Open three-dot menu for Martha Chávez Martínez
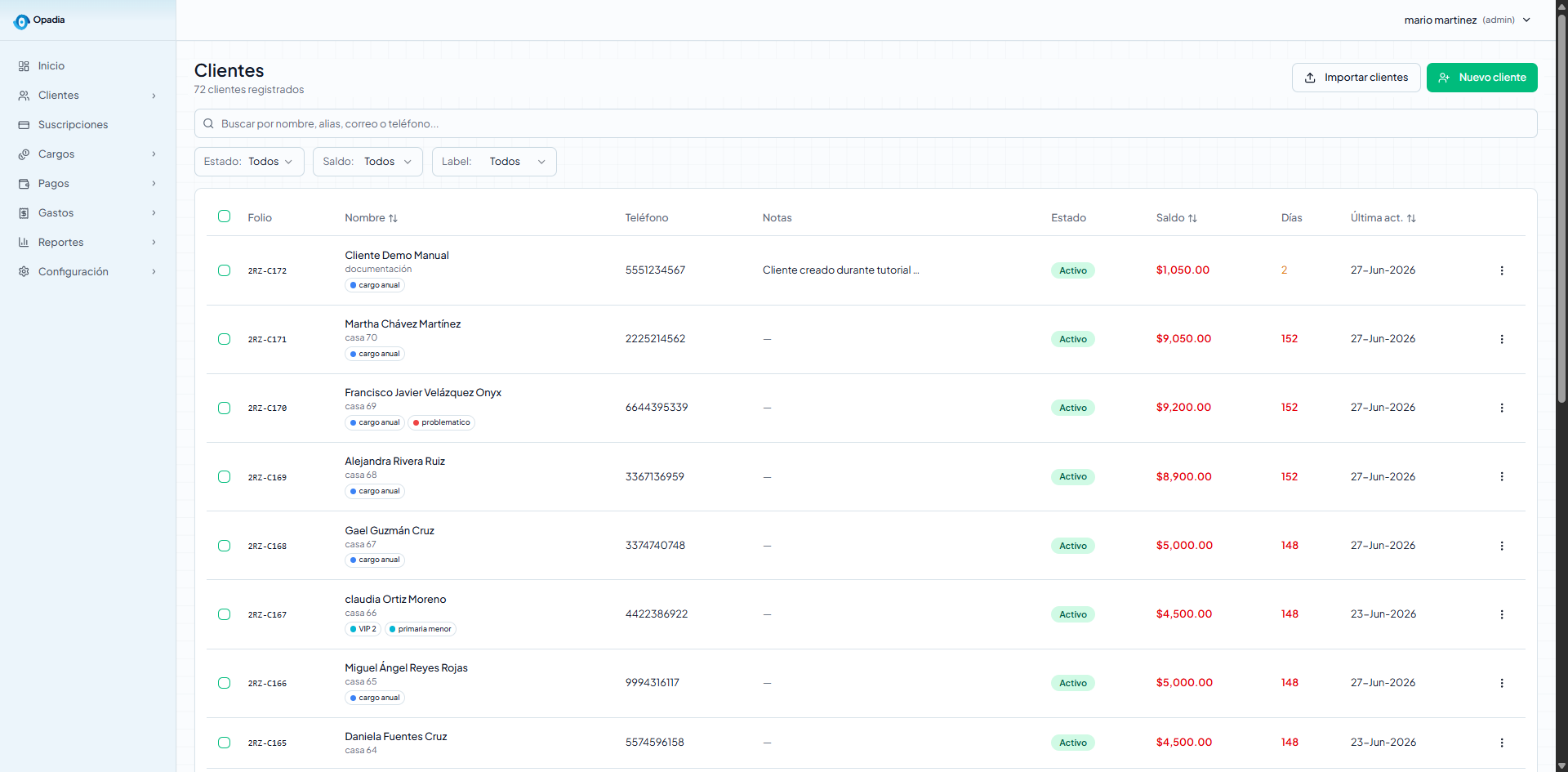Viewport: 1568px width, 772px height. coord(1501,339)
